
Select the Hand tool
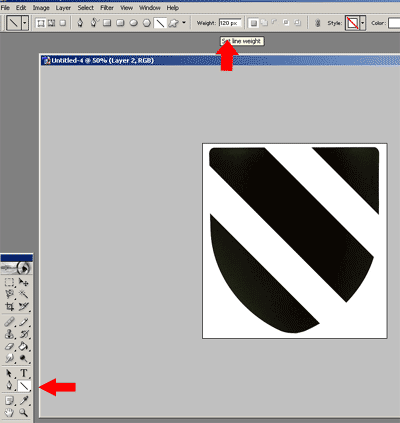tap(9, 413)
